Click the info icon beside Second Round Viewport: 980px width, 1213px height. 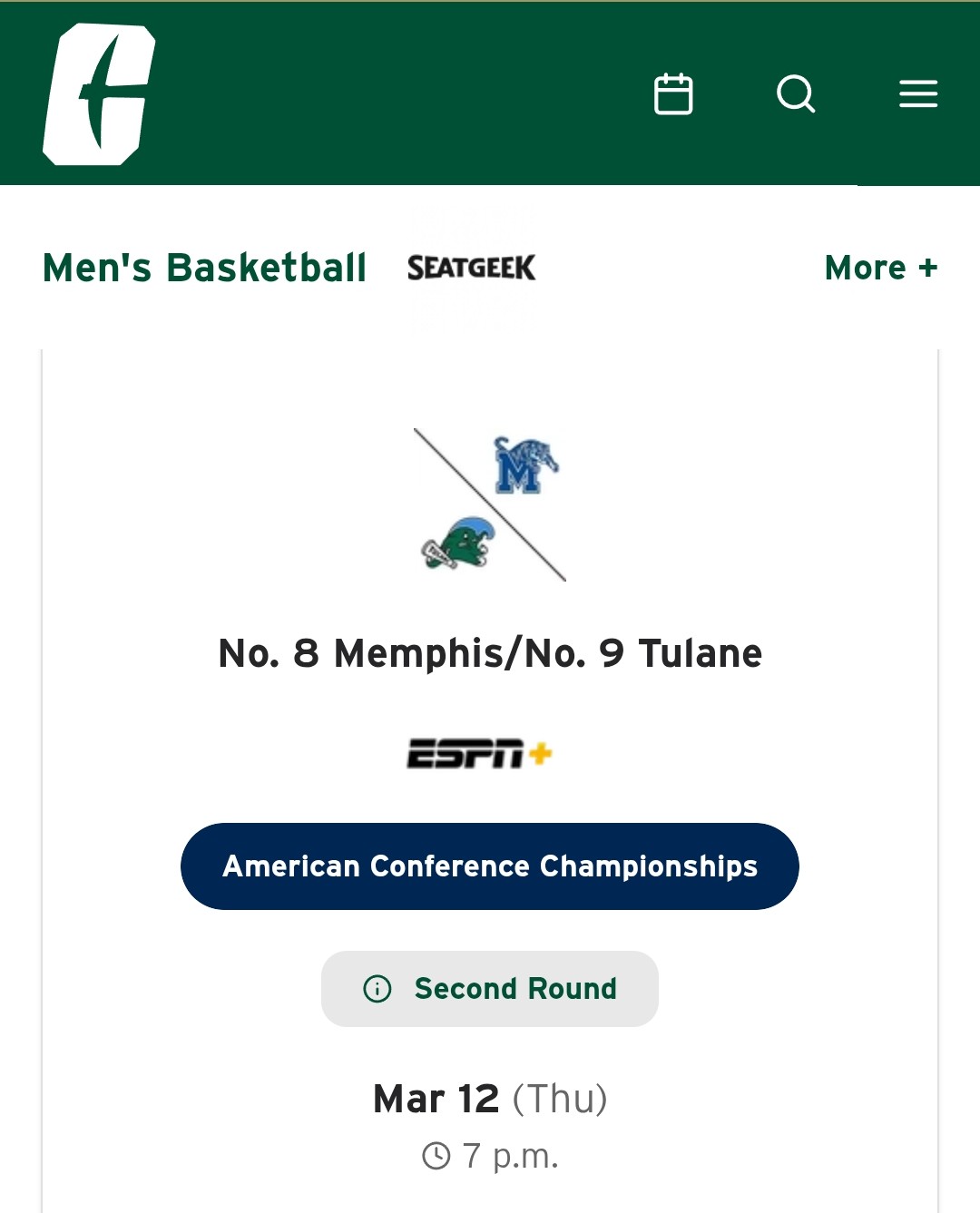pos(377,989)
